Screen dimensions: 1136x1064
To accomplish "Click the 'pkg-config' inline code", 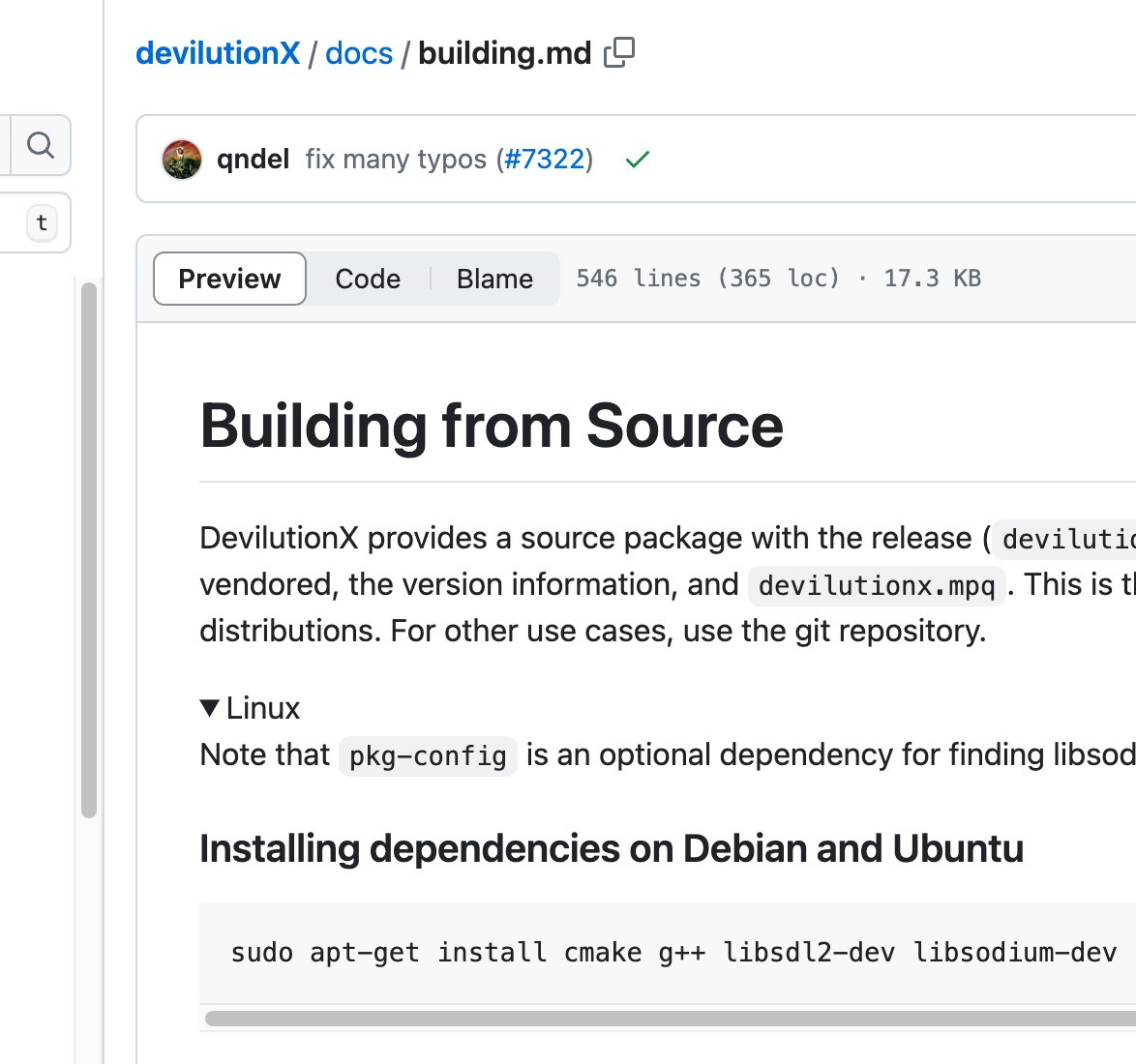I will tap(428, 756).
